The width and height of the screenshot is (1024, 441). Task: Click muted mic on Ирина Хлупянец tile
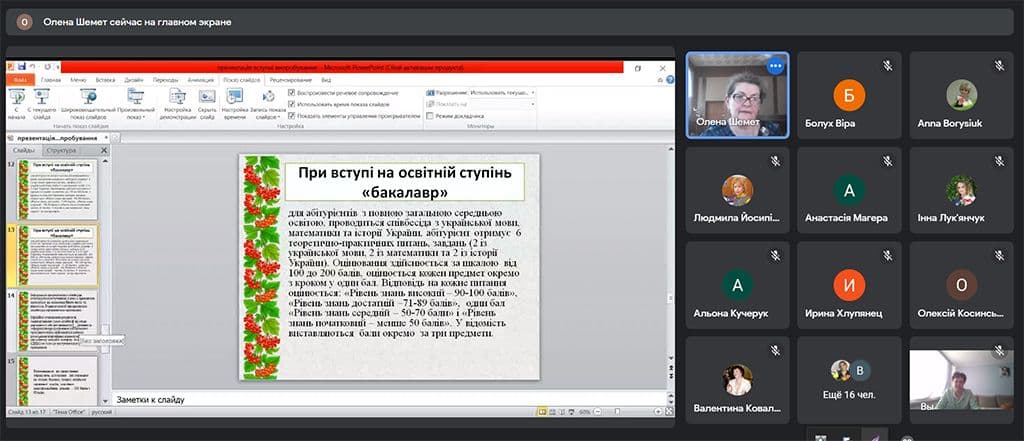pos(888,255)
